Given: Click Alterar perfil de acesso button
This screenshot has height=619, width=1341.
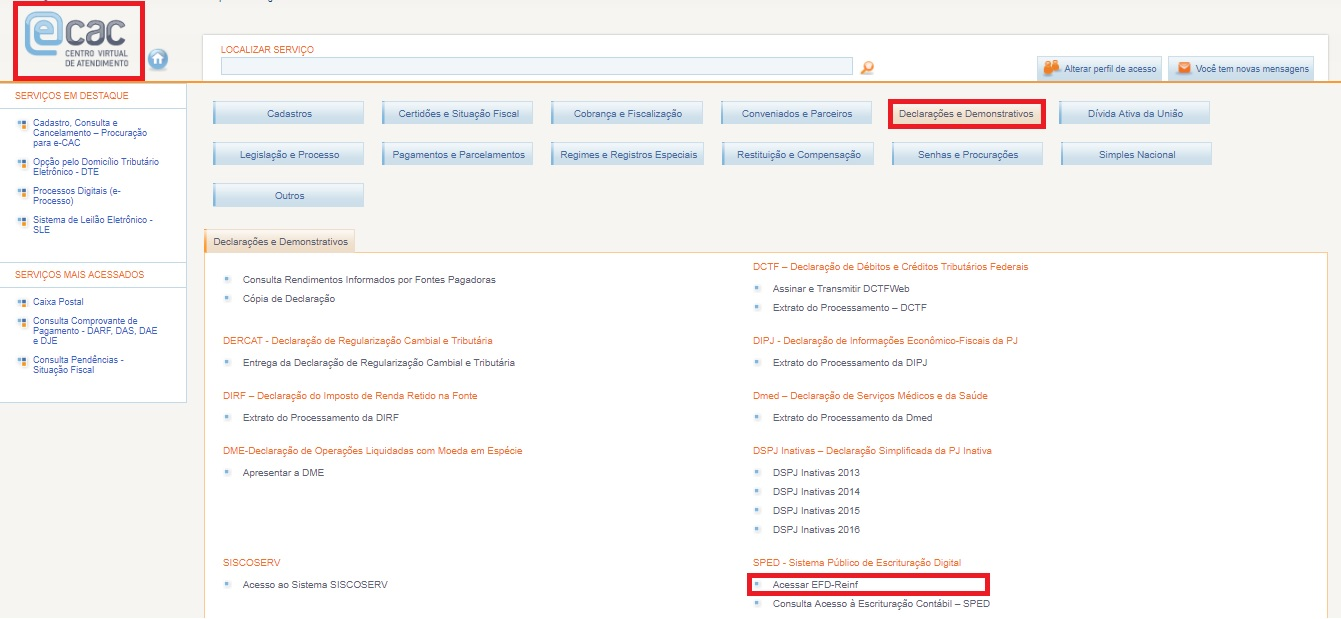Looking at the screenshot, I should pos(1099,68).
